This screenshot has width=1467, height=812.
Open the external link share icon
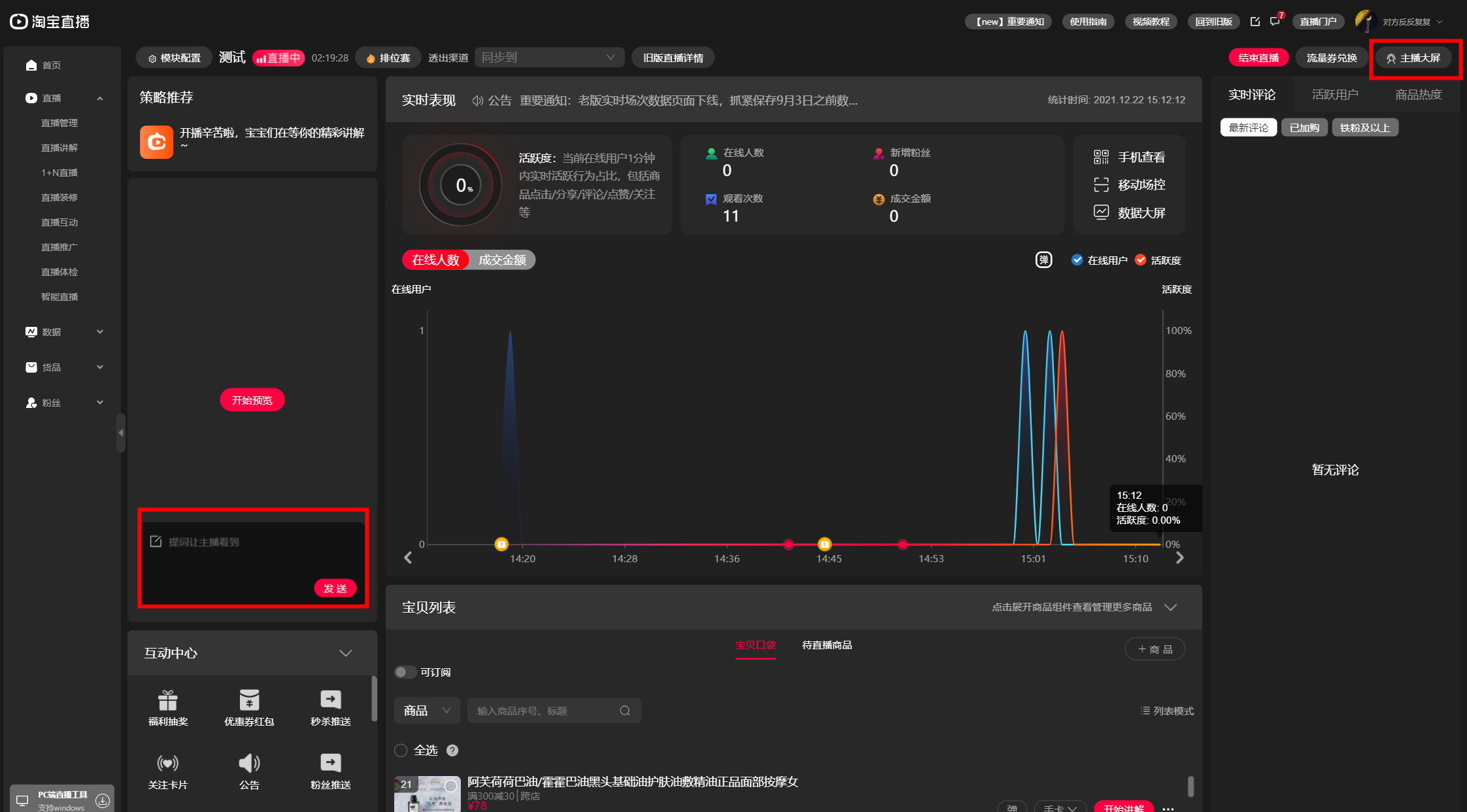1255,22
